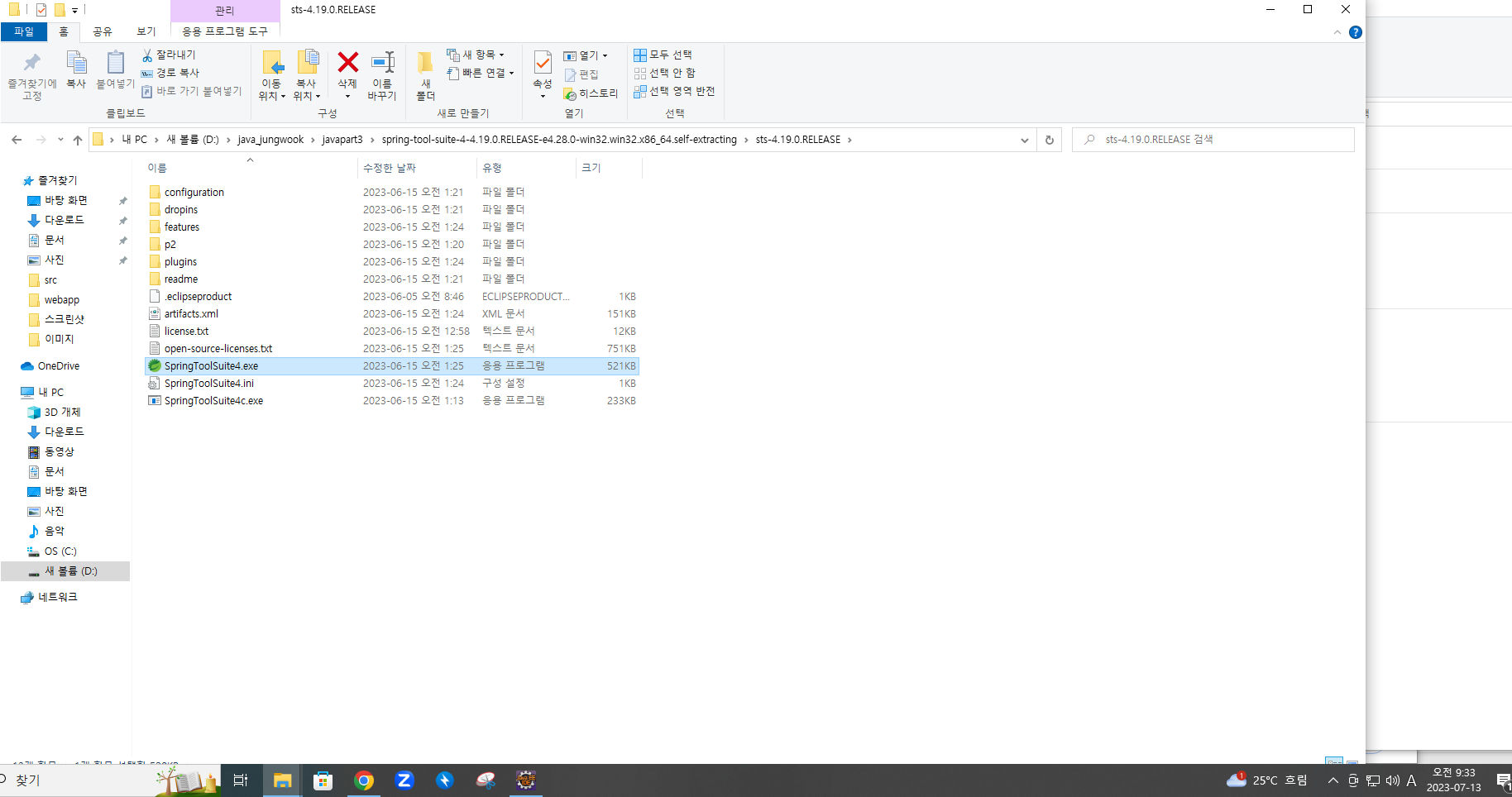Viewport: 1512px width, 797px height.
Task: Open Properties (속성) from the ribbon
Action: click(543, 63)
